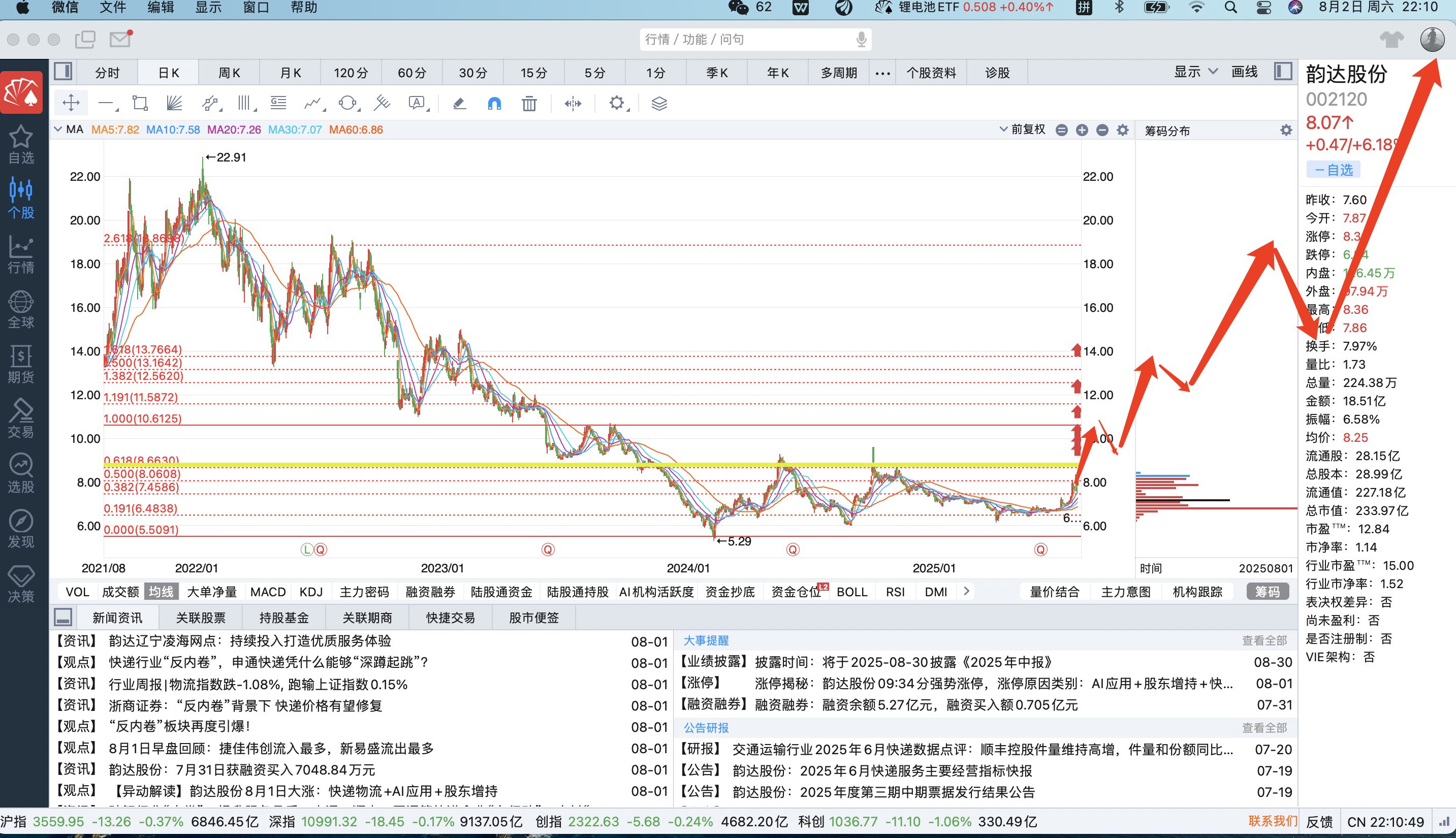Screen dimensions: 1456x838
Task: Click 主力意图 analysis button
Action: [x=1126, y=592]
